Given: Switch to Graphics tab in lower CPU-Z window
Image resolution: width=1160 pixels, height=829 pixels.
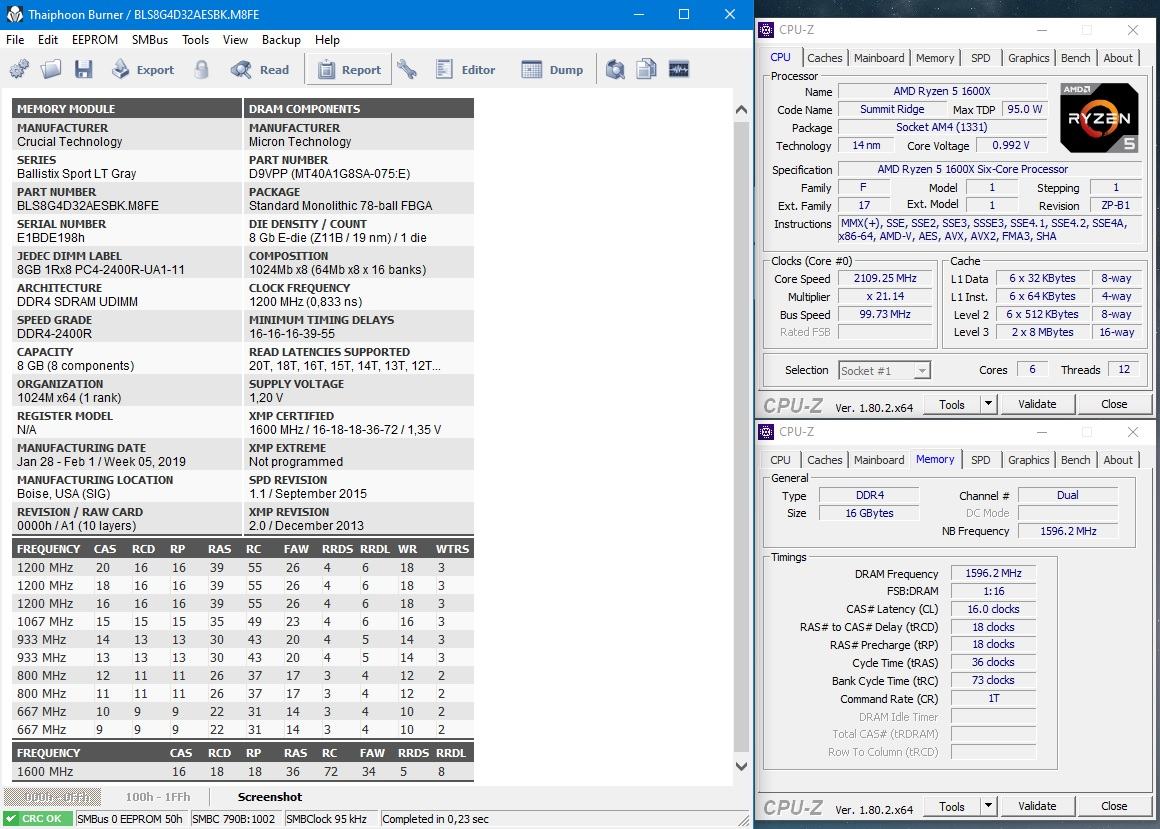Looking at the screenshot, I should tap(1028, 460).
